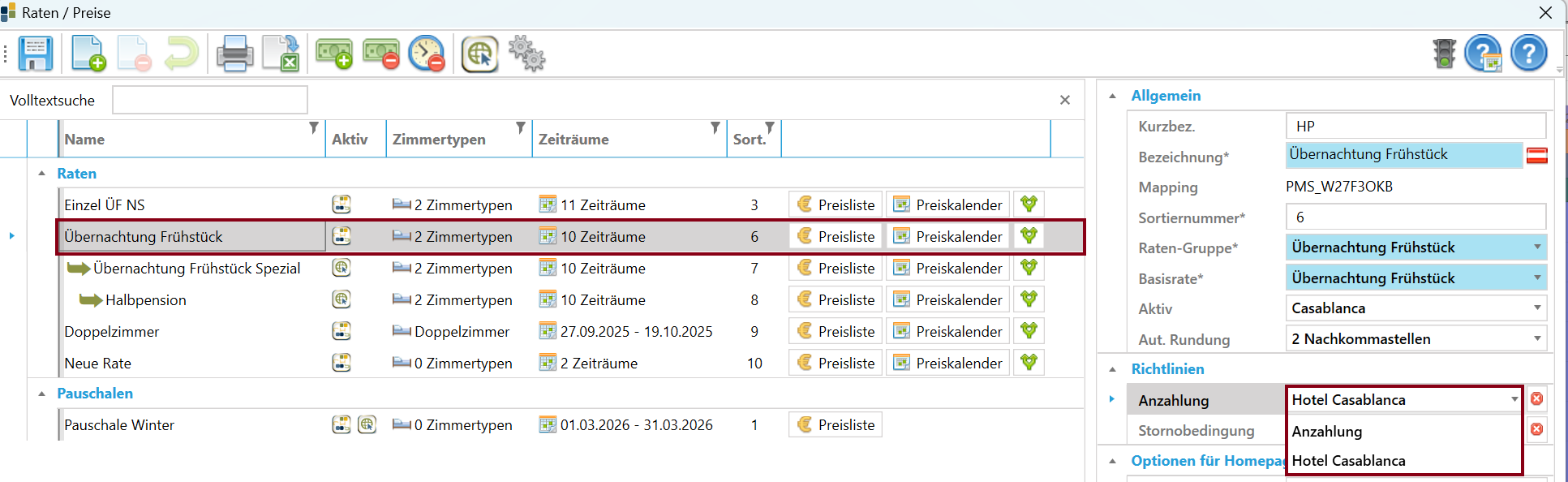Click the banknote with green plus icon
This screenshot has width=1568, height=482.
tap(333, 54)
